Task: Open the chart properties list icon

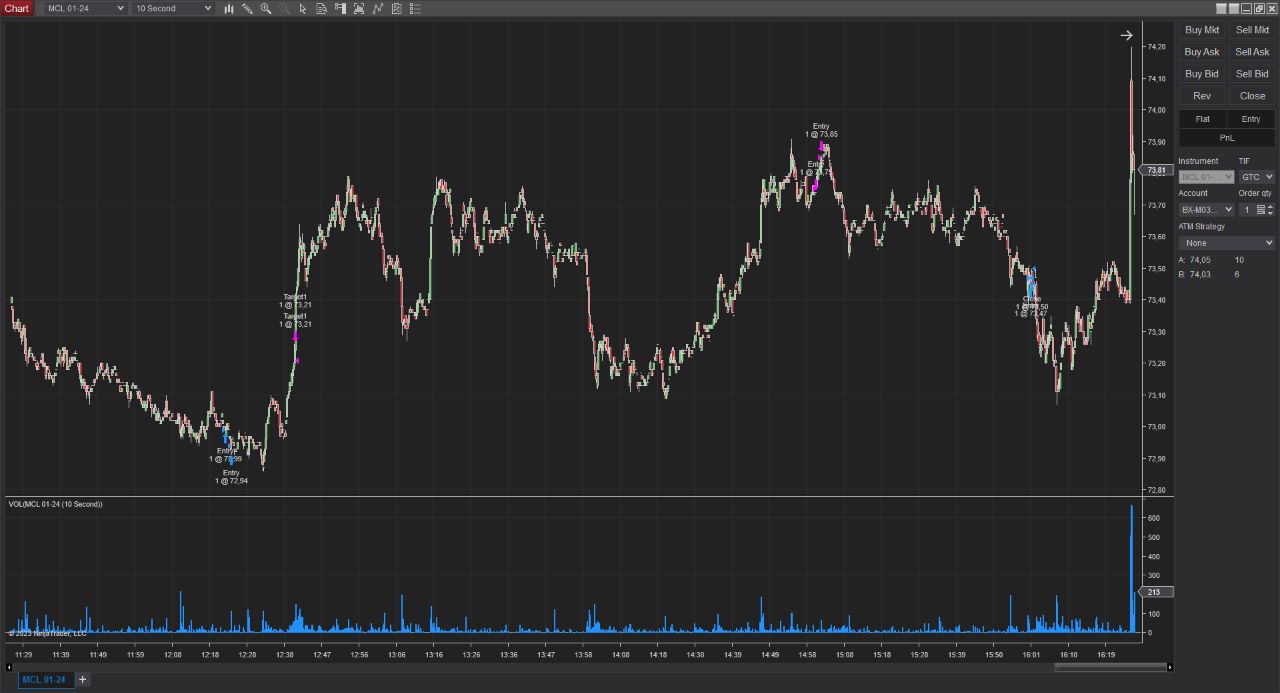Action: tap(415, 8)
